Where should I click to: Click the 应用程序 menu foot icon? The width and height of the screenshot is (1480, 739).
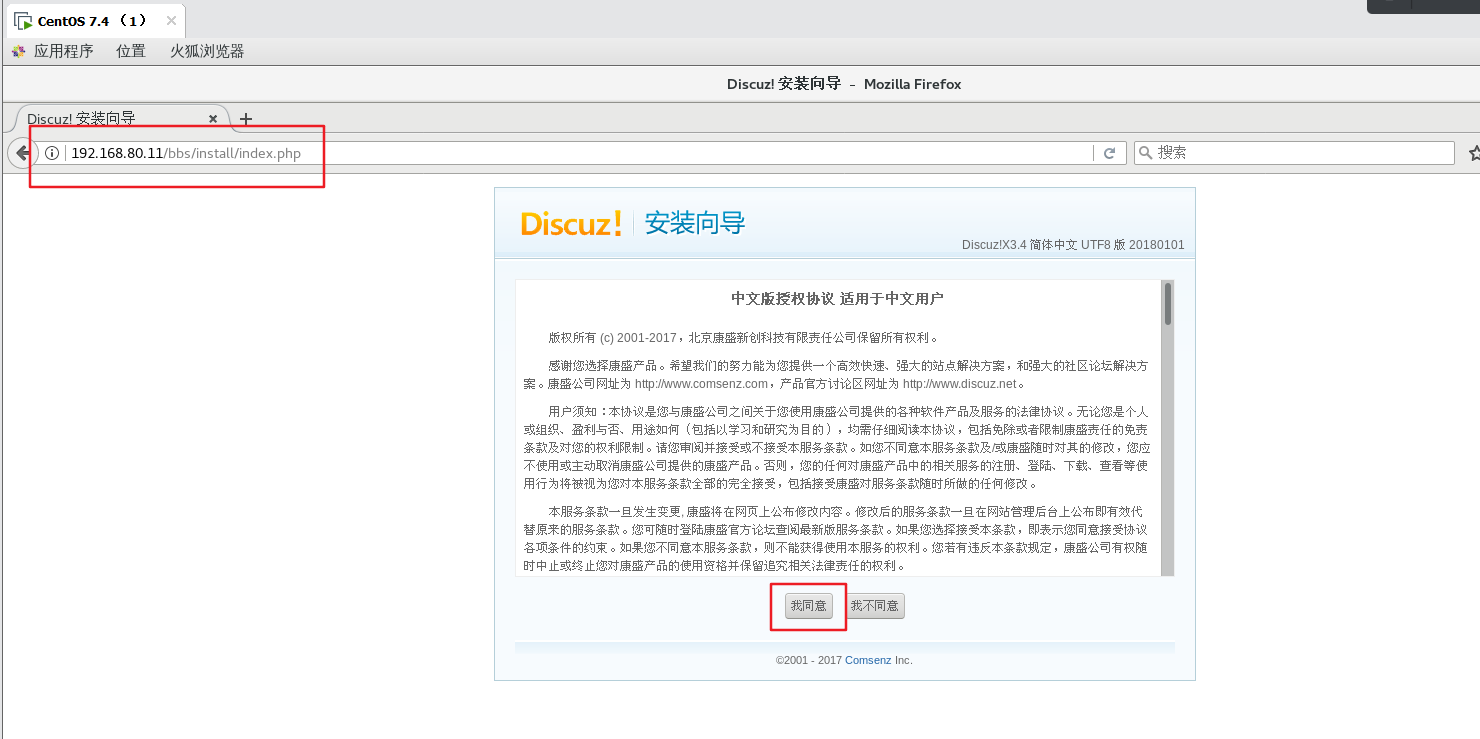(19, 51)
